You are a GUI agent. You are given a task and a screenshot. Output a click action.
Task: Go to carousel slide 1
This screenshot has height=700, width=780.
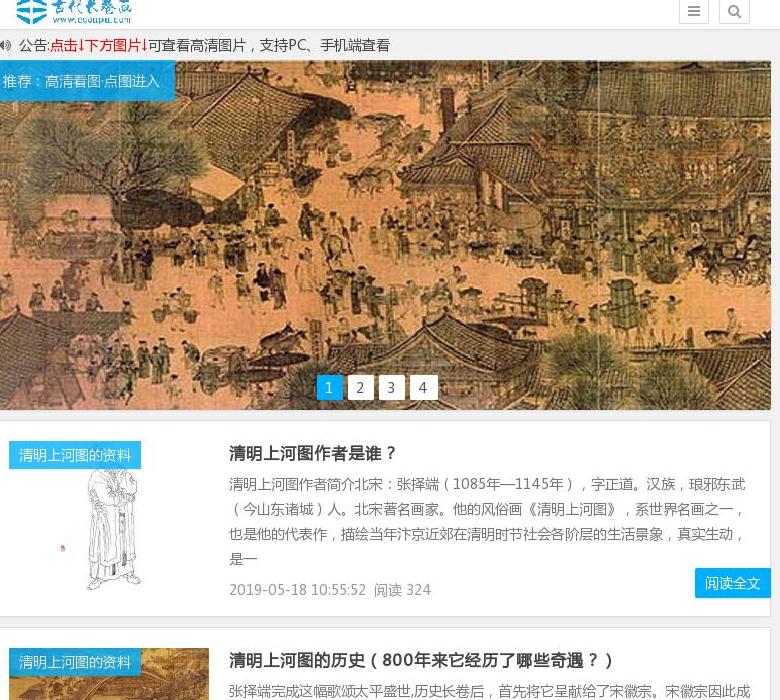329,387
